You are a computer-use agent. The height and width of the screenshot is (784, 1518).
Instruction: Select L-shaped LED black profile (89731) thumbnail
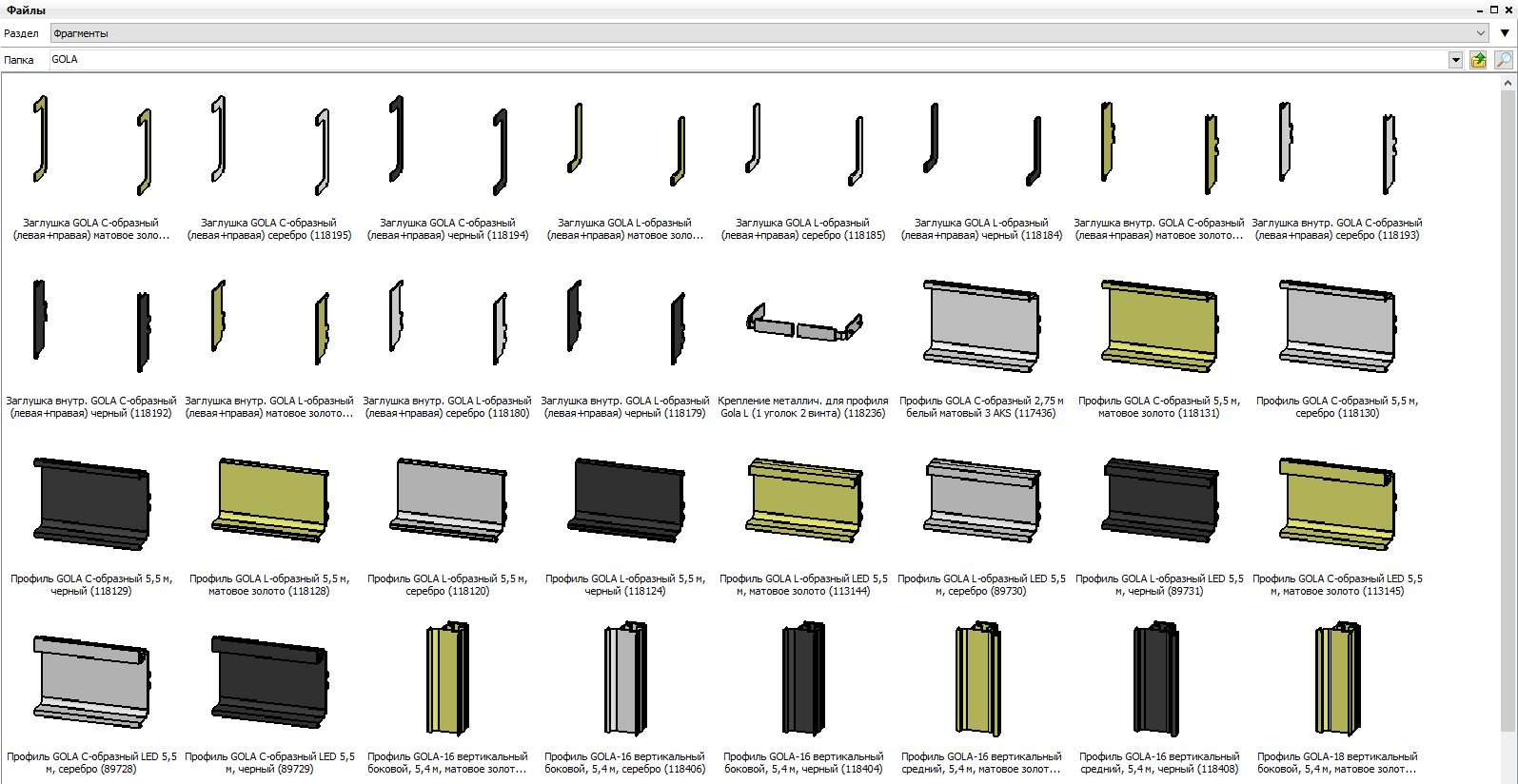coord(1159,500)
